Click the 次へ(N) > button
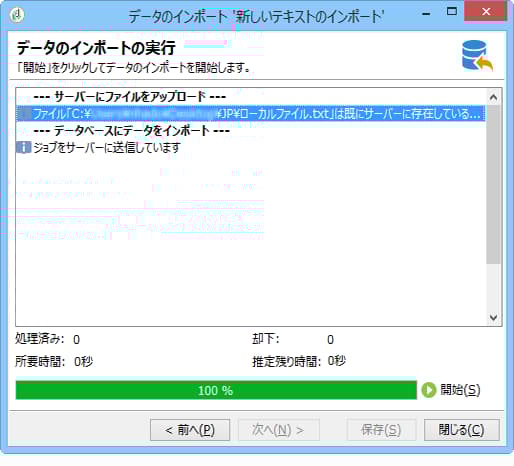 [279, 430]
